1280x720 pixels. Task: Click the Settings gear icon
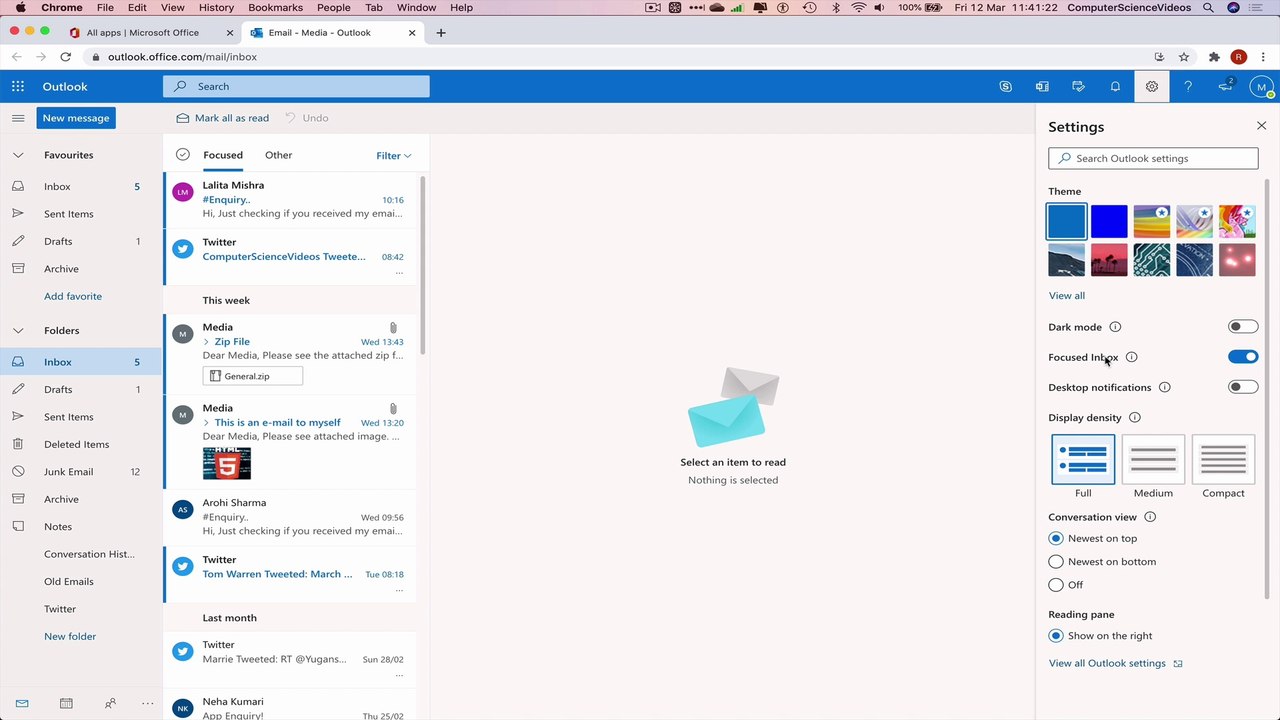[1152, 87]
